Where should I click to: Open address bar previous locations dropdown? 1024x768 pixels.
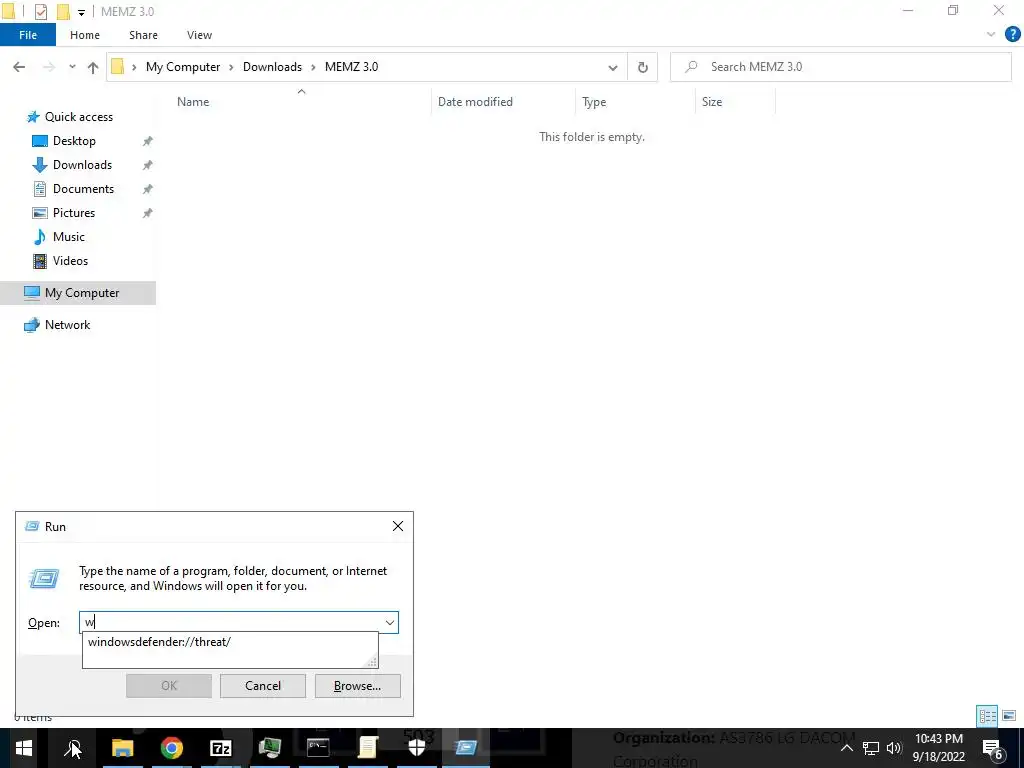[x=613, y=67]
